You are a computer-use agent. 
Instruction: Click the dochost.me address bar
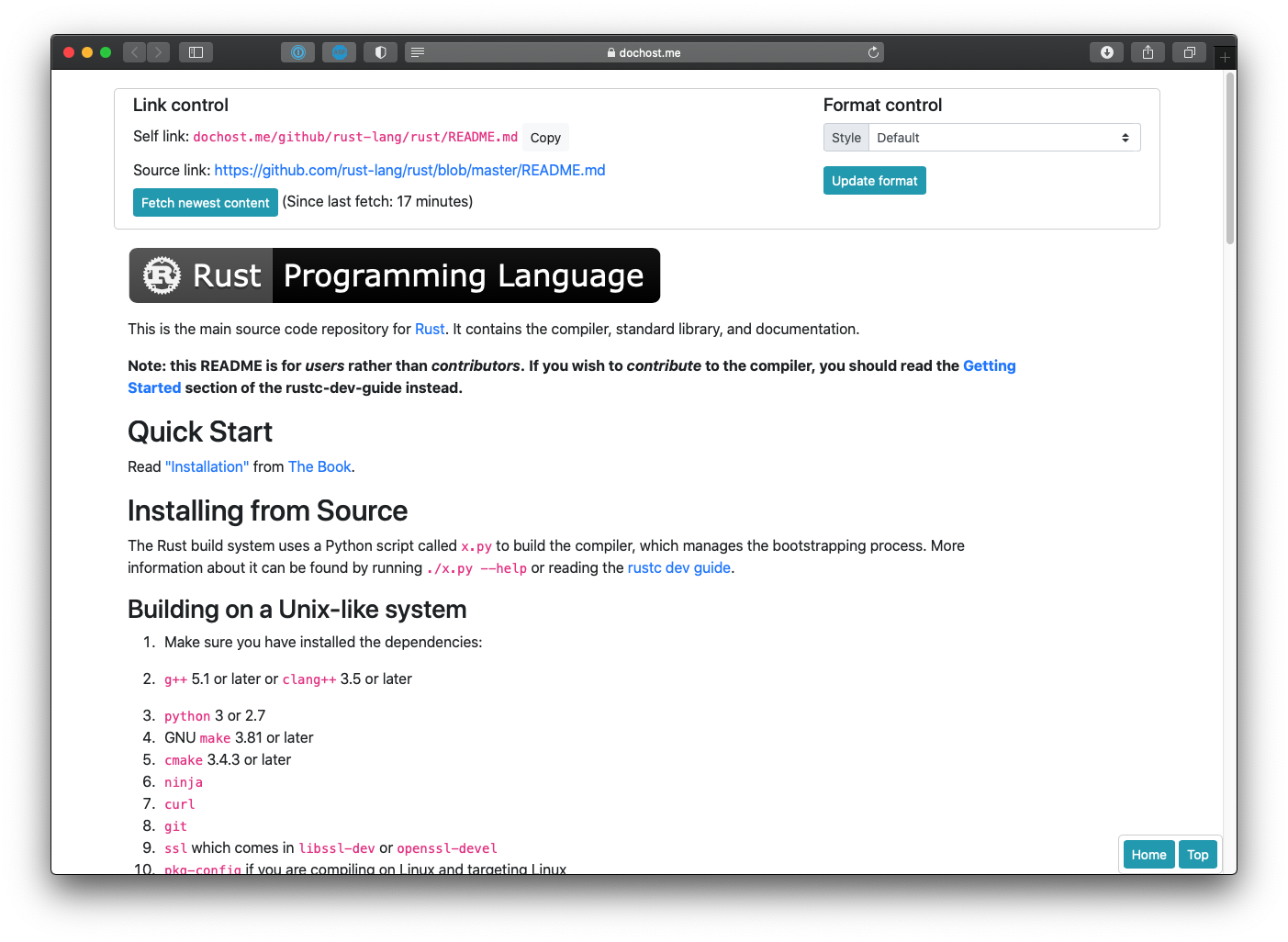click(x=644, y=52)
